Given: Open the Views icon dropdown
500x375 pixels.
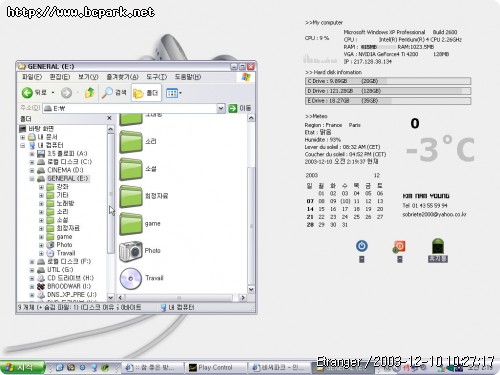Looking at the screenshot, I should (x=174, y=93).
